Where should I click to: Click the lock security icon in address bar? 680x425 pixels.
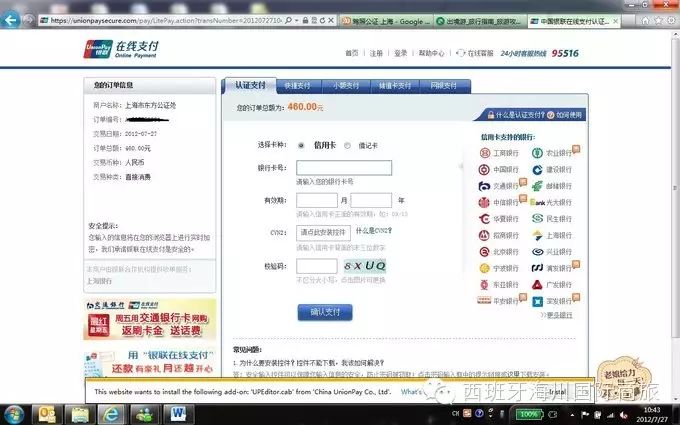tap(305, 20)
